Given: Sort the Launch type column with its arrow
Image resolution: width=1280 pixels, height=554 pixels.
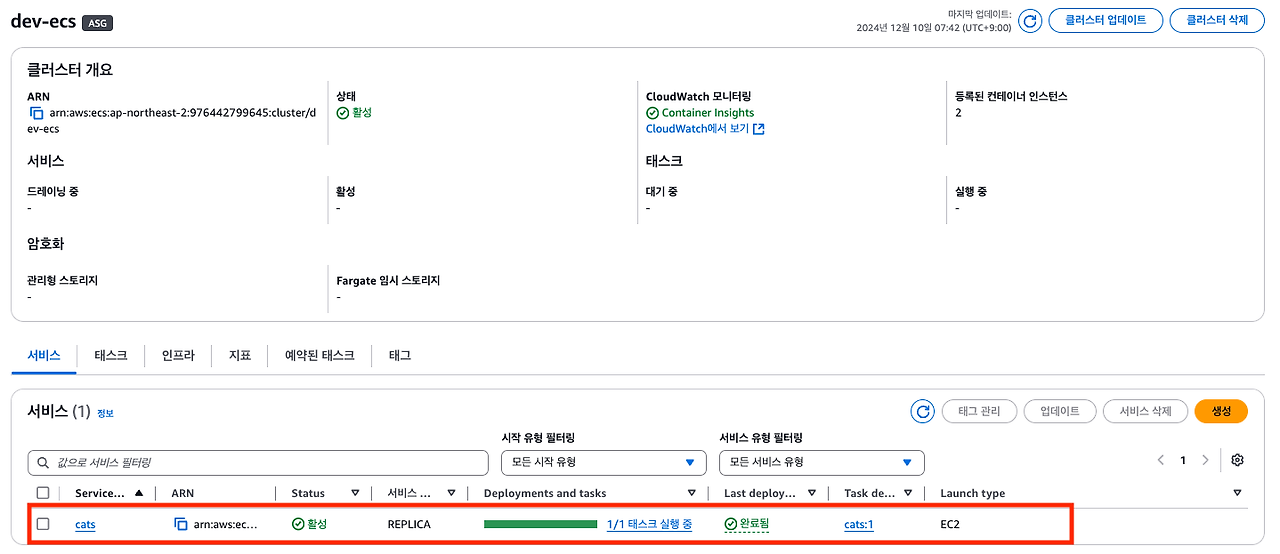Looking at the screenshot, I should 1237,493.
